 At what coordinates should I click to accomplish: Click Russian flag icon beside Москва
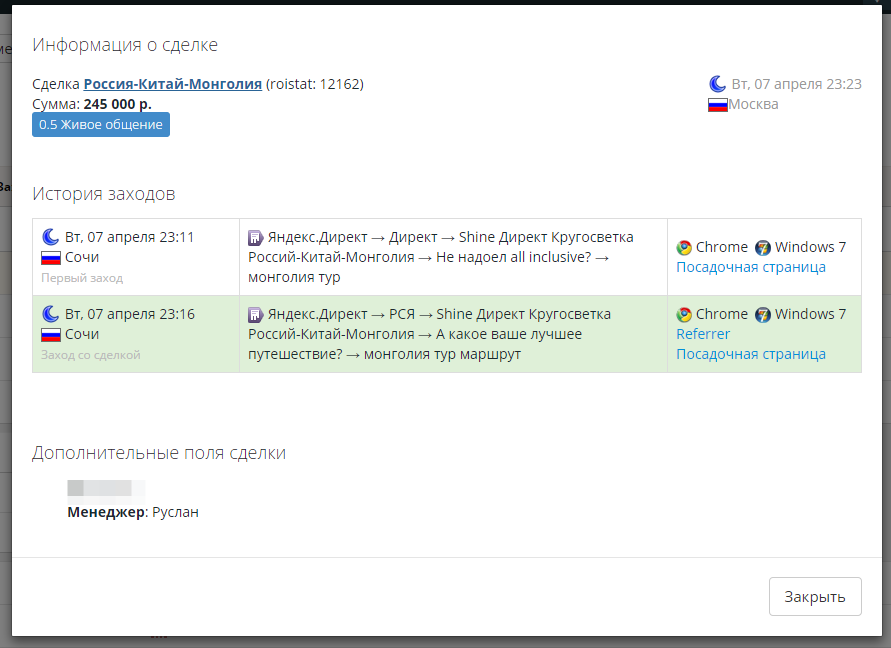(718, 105)
